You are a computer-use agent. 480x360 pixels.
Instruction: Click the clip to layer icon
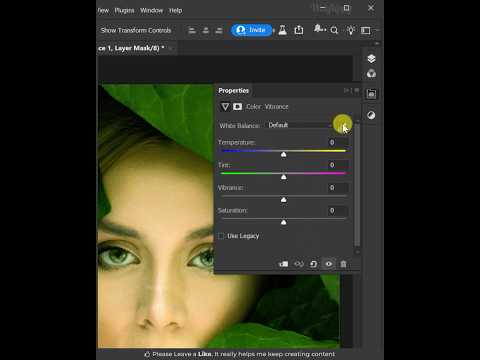tap(284, 264)
